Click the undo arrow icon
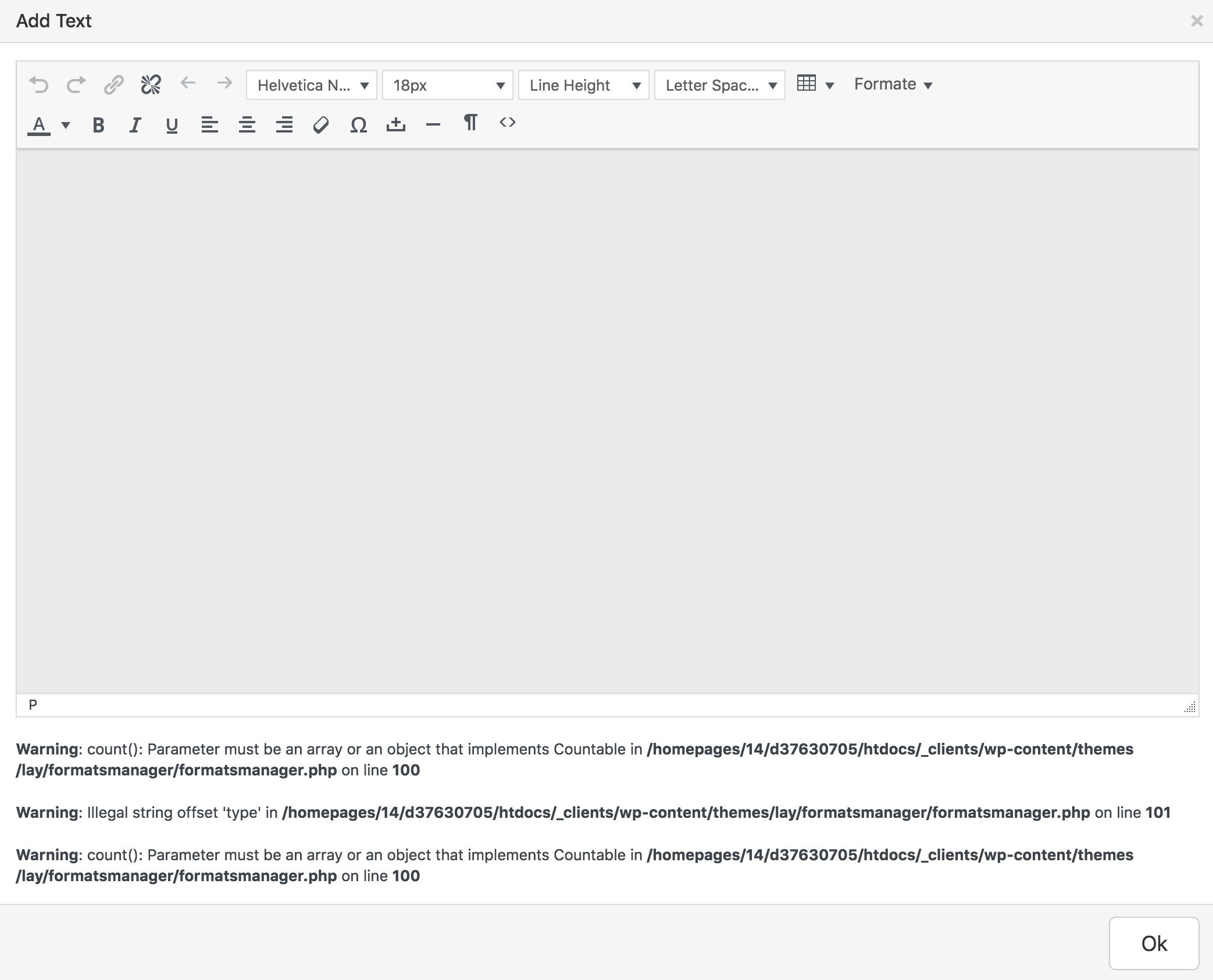 tap(39, 85)
